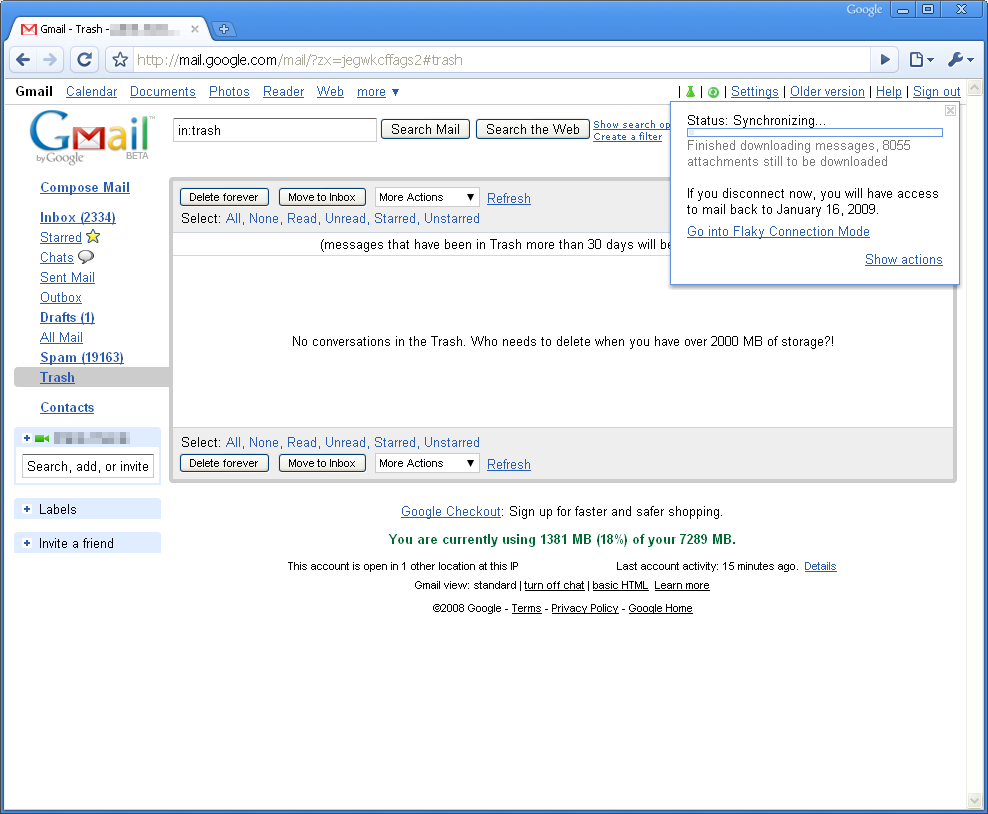
Task: Click the Gmail favicon on the tab
Action: pyautogui.click(x=28, y=29)
